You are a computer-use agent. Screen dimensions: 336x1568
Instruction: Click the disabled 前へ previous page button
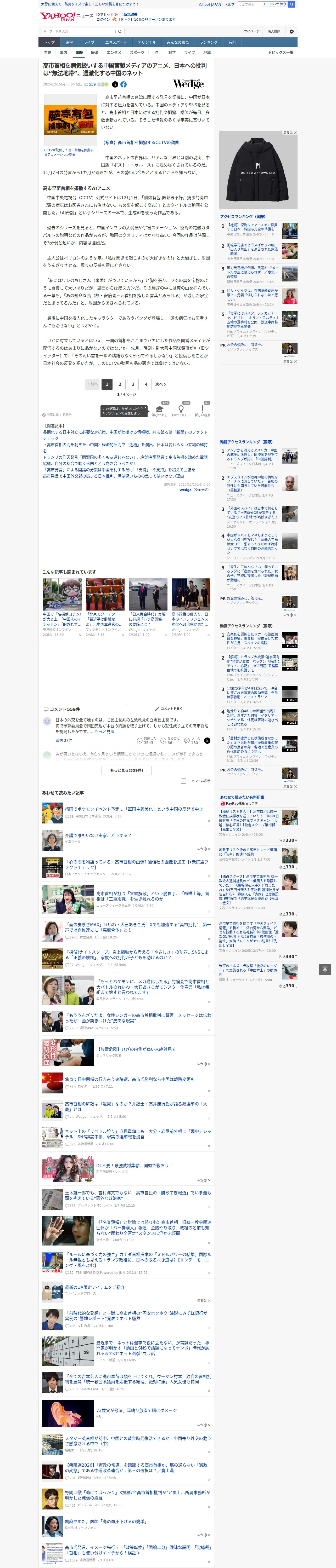92,384
